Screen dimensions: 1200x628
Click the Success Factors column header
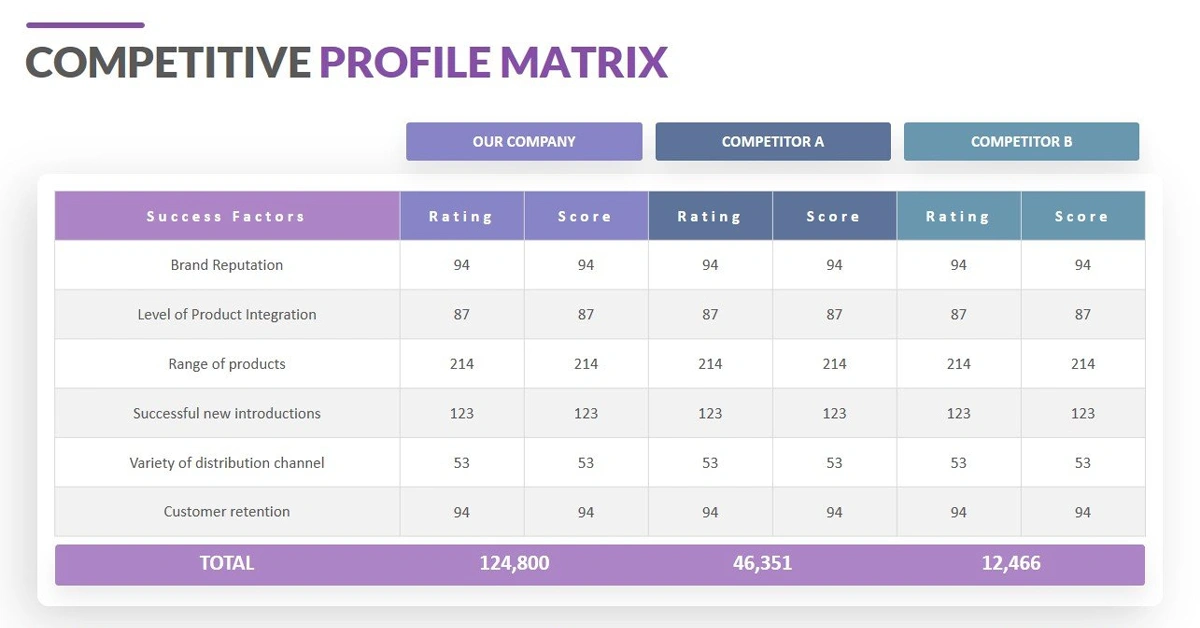pyautogui.click(x=226, y=216)
